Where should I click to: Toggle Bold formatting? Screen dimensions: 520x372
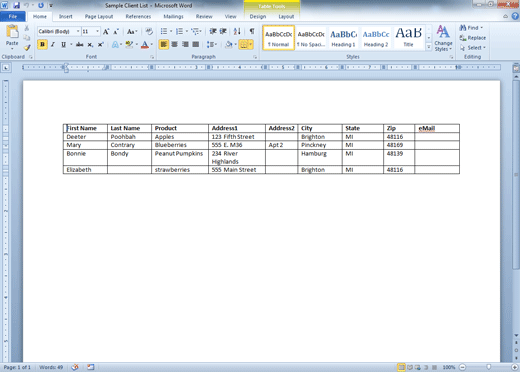coord(42,44)
